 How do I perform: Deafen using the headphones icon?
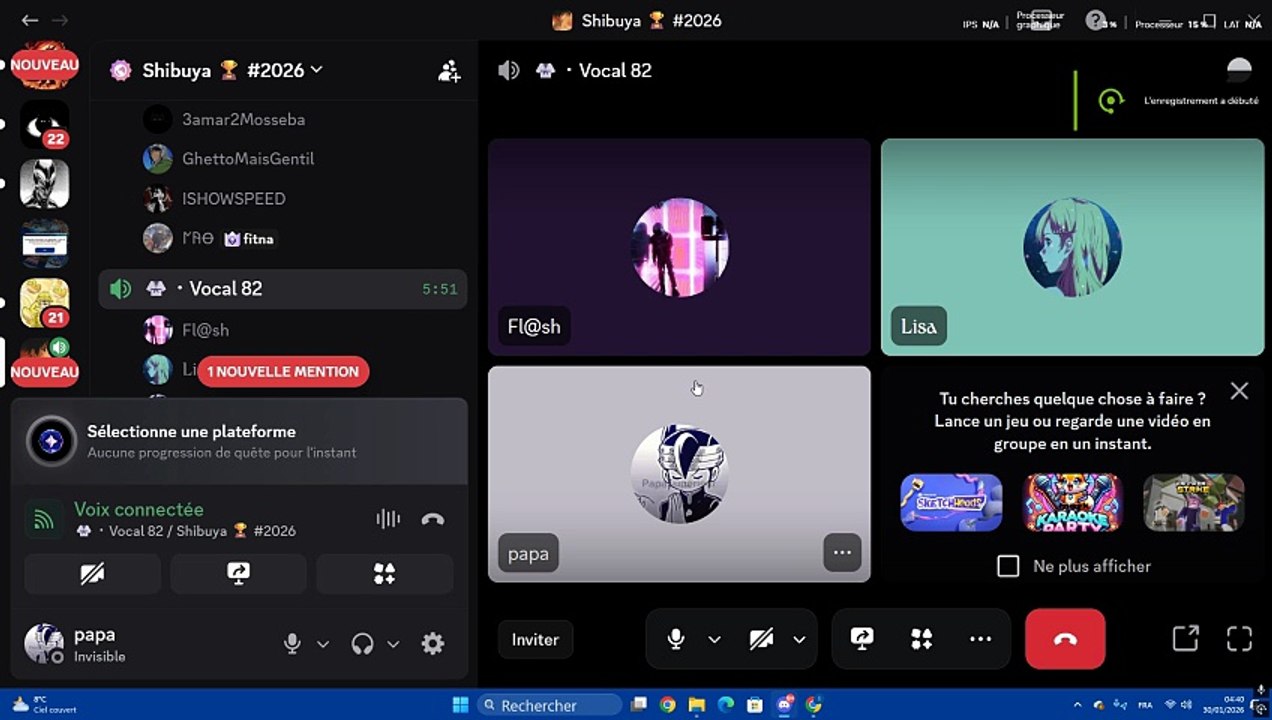[363, 644]
